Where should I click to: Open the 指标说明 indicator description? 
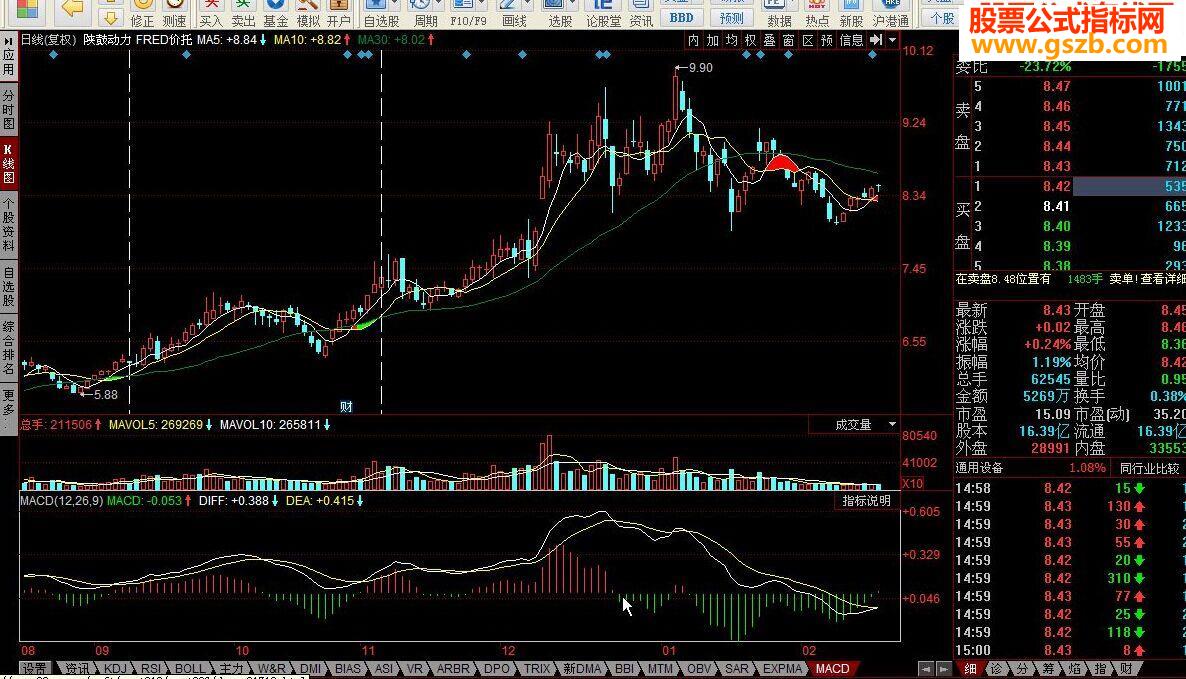(x=867, y=501)
